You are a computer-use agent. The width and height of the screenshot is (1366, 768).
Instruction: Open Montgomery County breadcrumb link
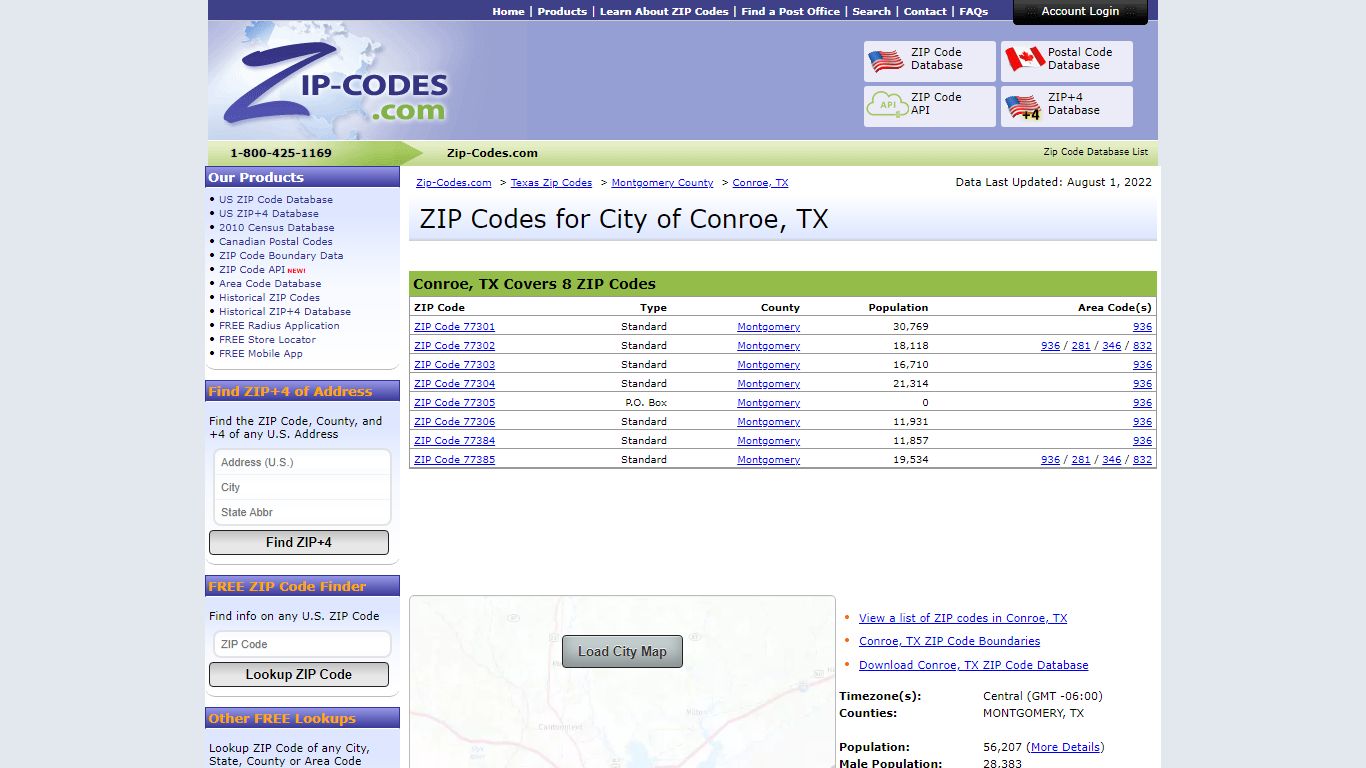[x=662, y=183]
